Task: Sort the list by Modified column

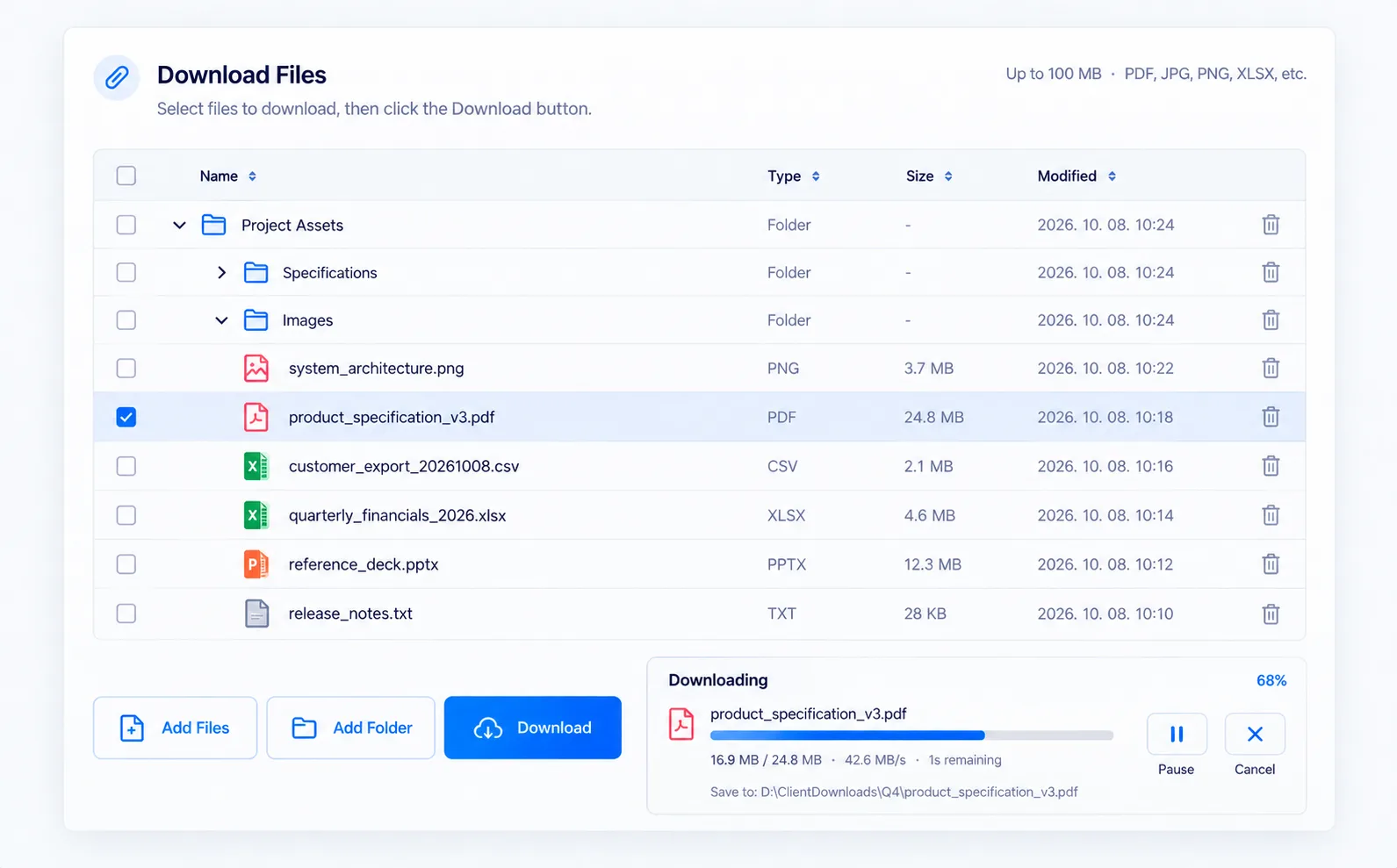Action: (x=1077, y=176)
